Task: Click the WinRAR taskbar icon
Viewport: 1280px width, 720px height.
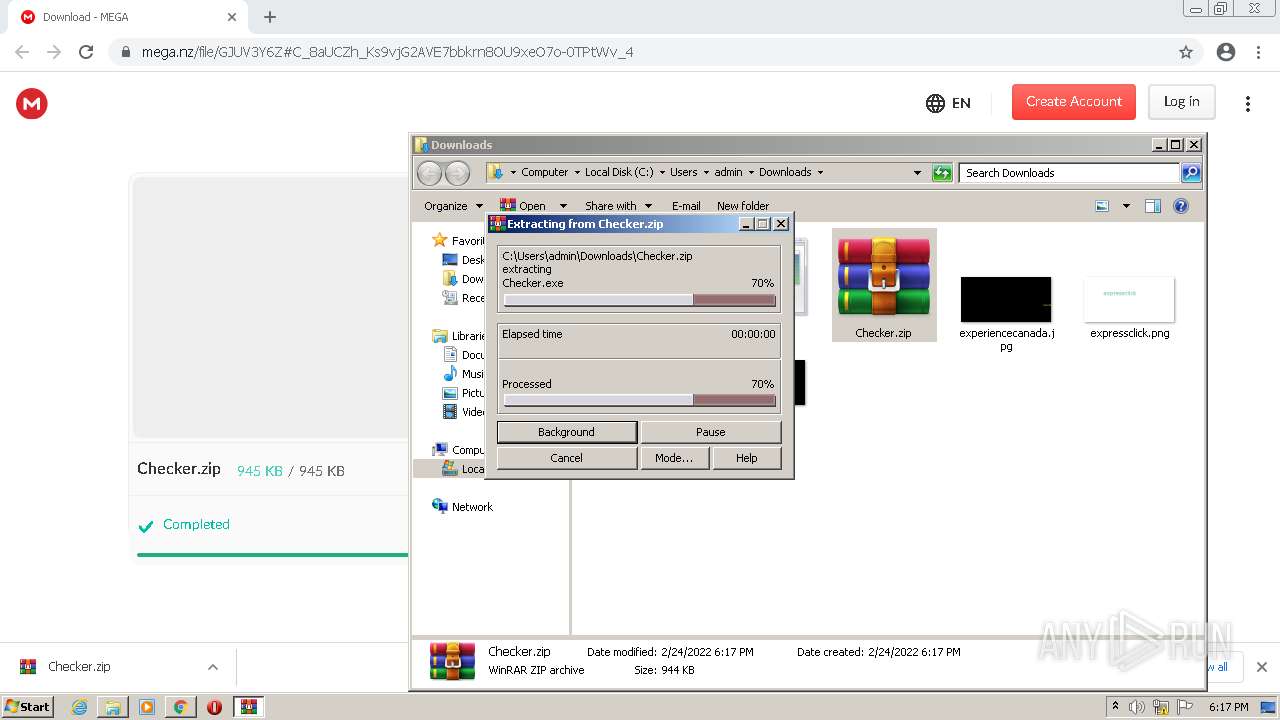Action: coord(249,706)
